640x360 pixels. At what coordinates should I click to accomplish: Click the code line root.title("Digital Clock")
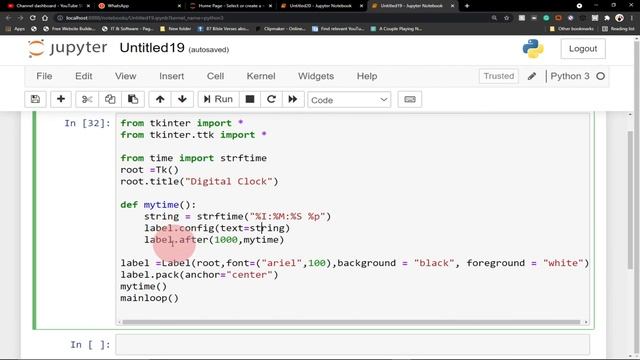pyautogui.click(x=199, y=182)
